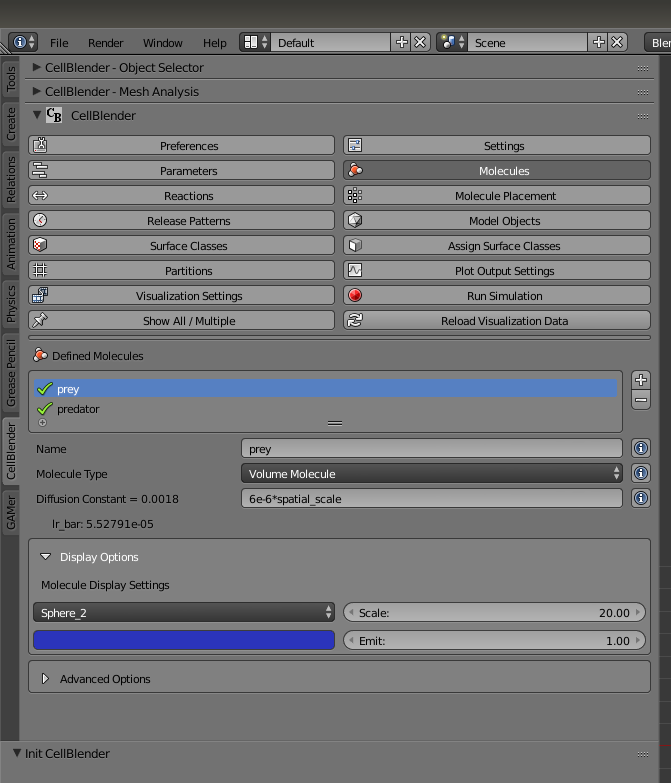
Task: Add a new molecule with plus button
Action: coord(641,380)
